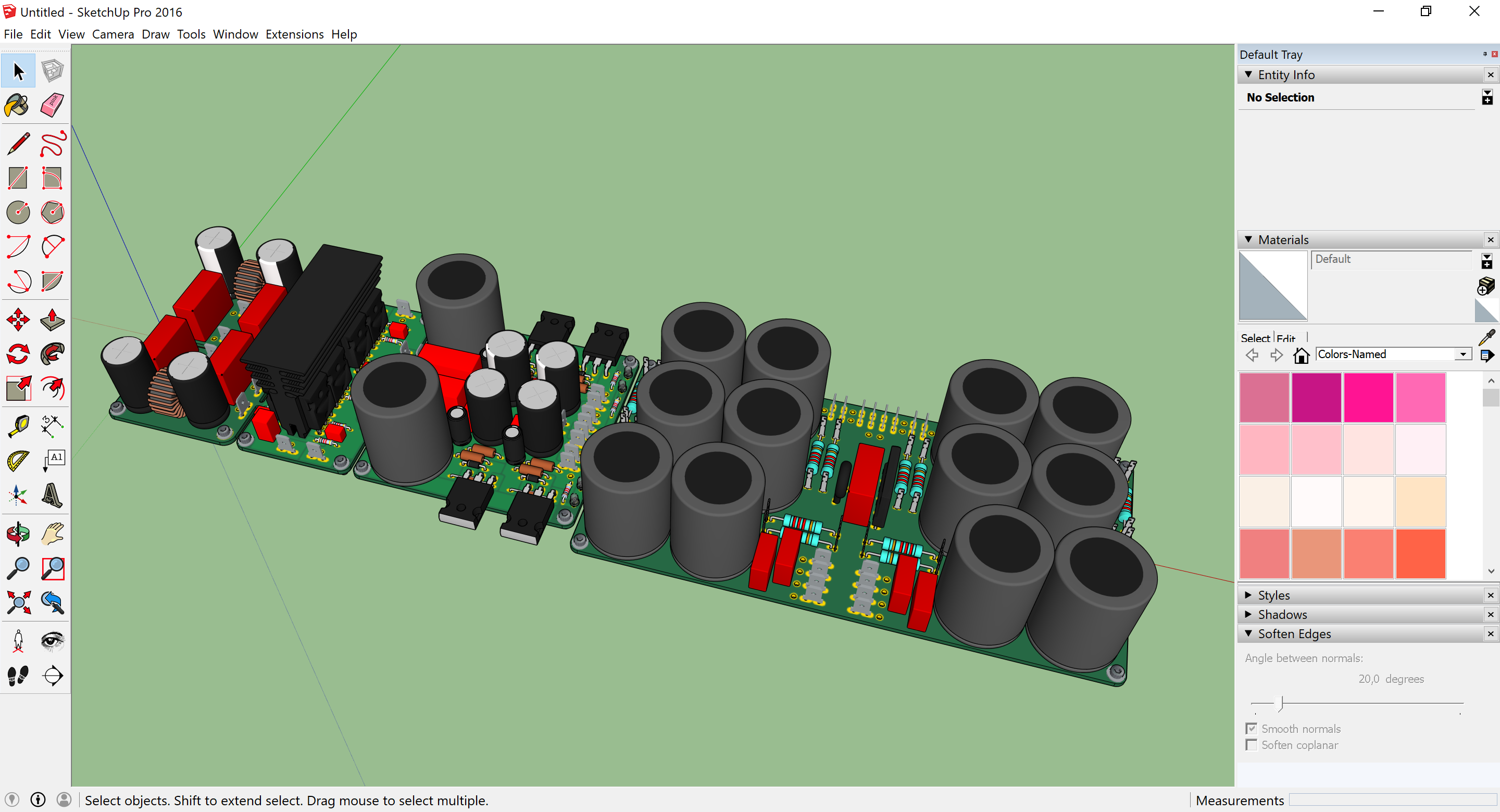
Task: Choose the Section Plane tool
Action: [x=53, y=675]
